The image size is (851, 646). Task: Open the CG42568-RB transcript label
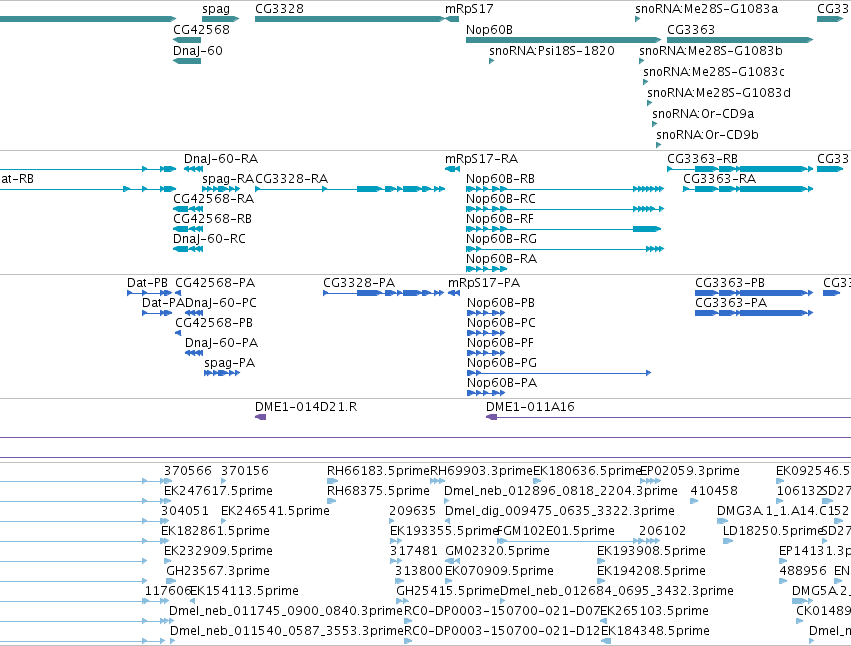(212, 219)
